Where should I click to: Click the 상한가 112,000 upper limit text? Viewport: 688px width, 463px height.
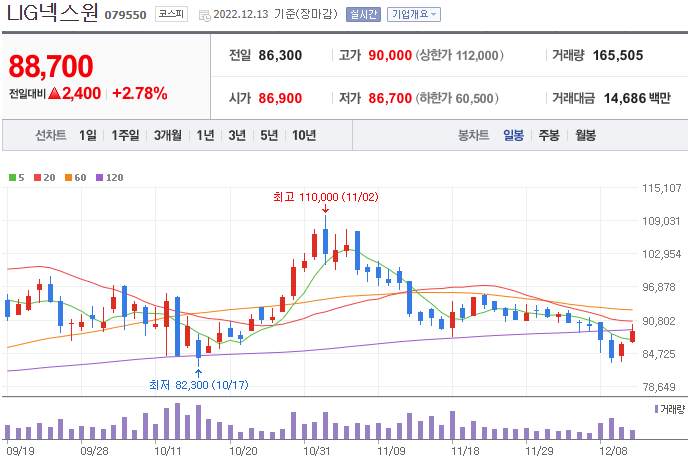coord(459,55)
